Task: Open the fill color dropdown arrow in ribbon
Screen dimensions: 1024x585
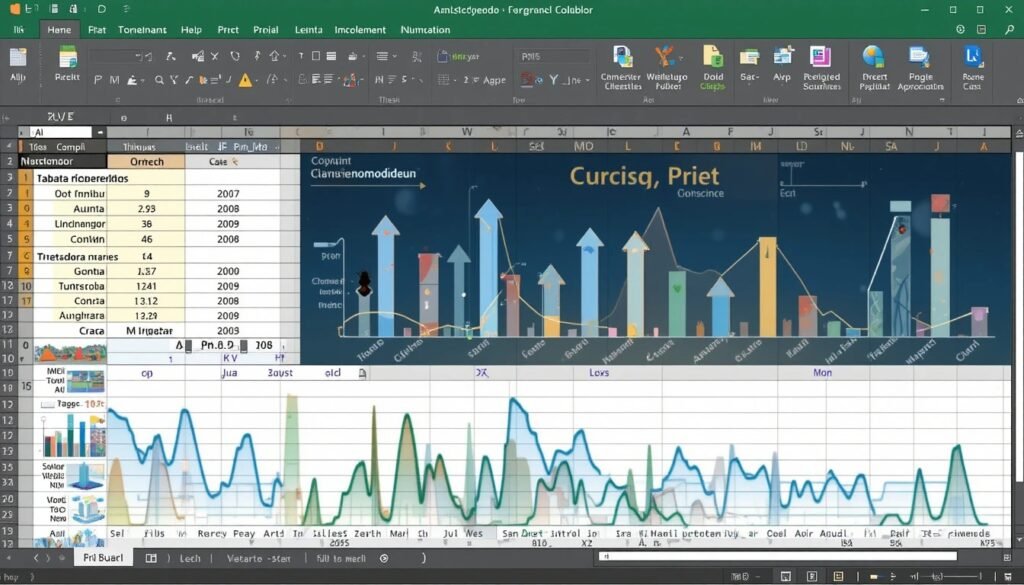Action: tap(142, 81)
